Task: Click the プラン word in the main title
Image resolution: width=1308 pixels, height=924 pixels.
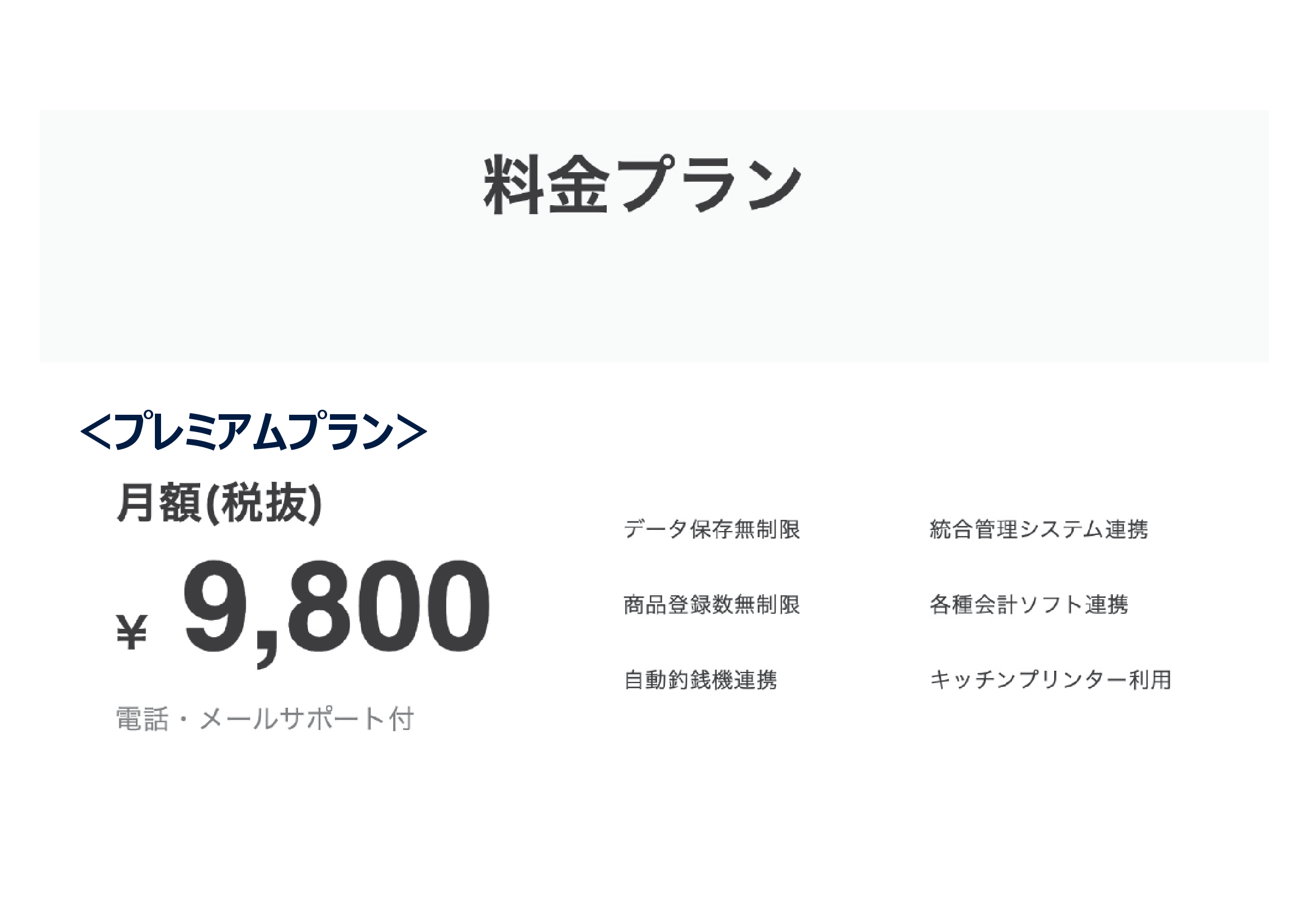Action: pyautogui.click(x=710, y=184)
